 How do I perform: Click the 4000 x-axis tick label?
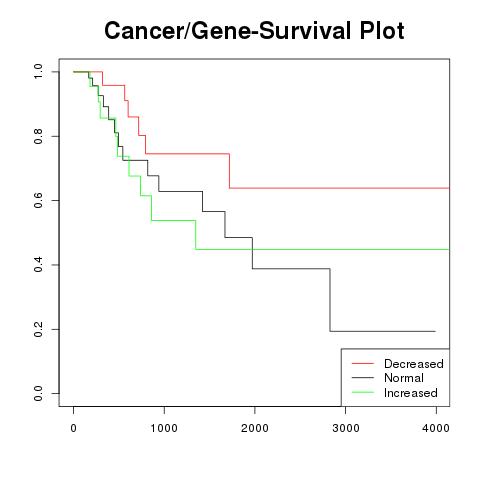tap(436, 428)
